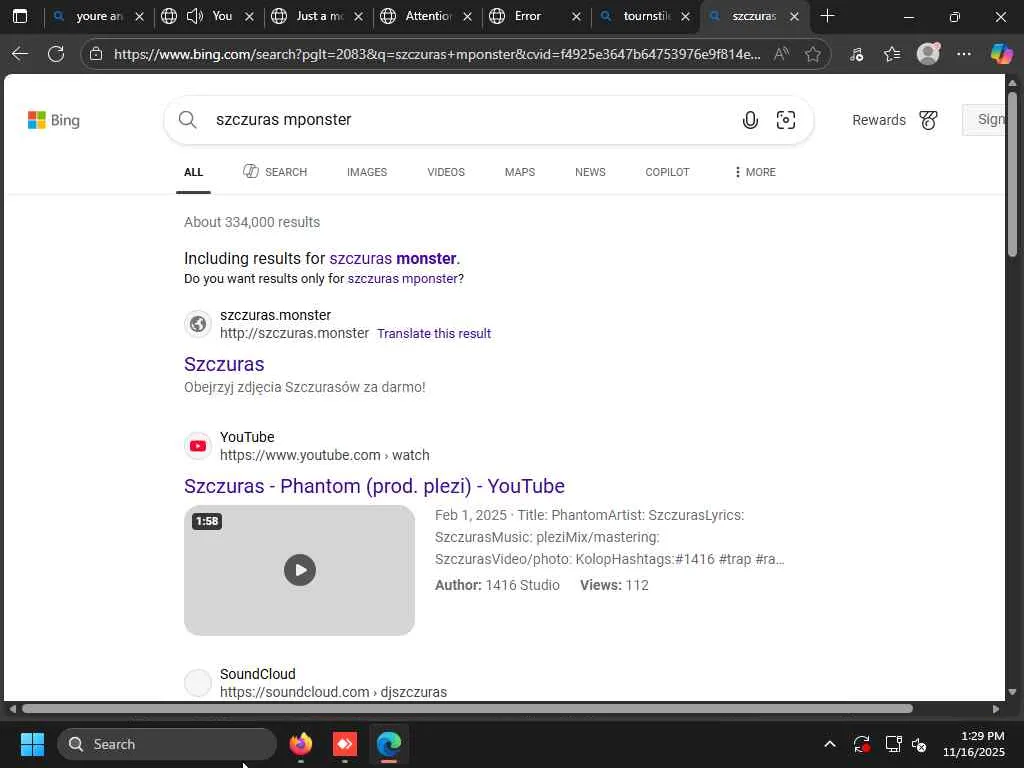Click the Edge icon in the taskbar

coord(389,744)
